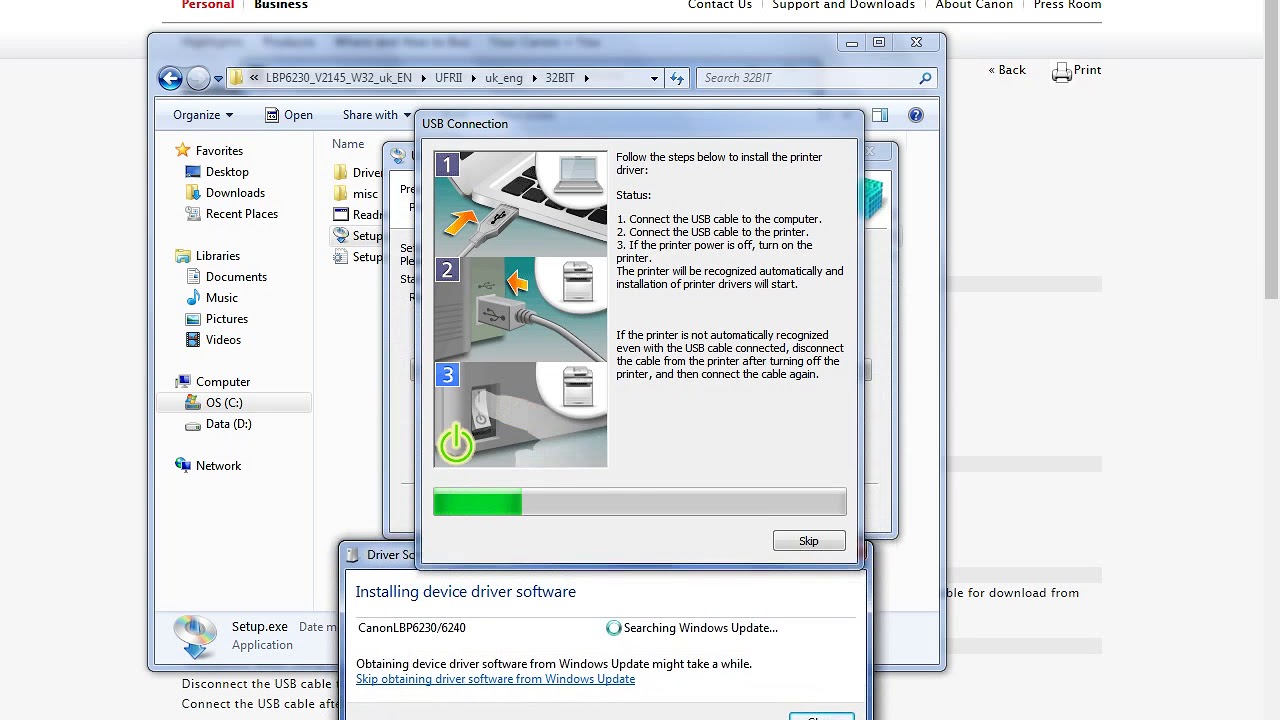Open the Music library
Viewport: 1280px width, 720px height.
click(x=221, y=298)
